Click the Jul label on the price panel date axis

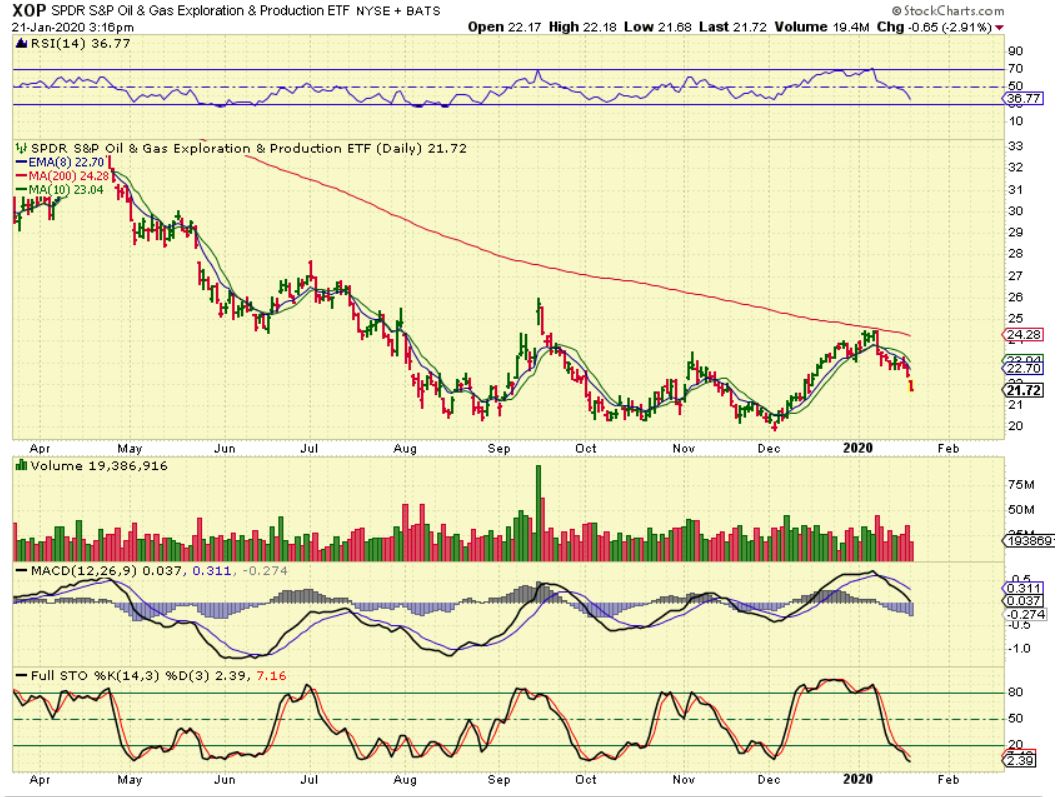tap(309, 448)
